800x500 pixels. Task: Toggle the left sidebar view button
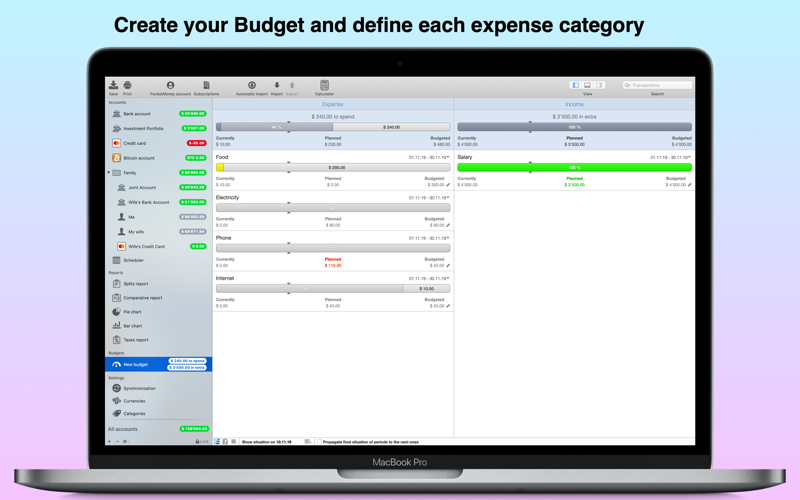576,85
